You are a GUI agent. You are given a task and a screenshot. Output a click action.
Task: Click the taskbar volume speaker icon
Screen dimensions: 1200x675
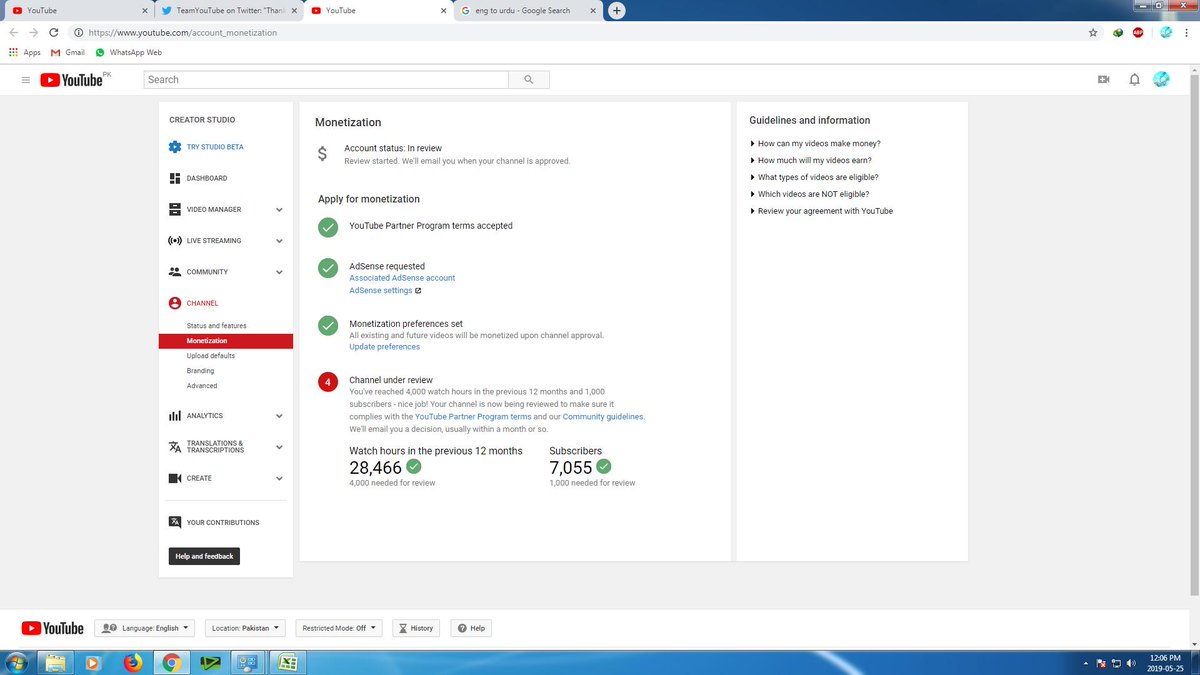click(1131, 663)
